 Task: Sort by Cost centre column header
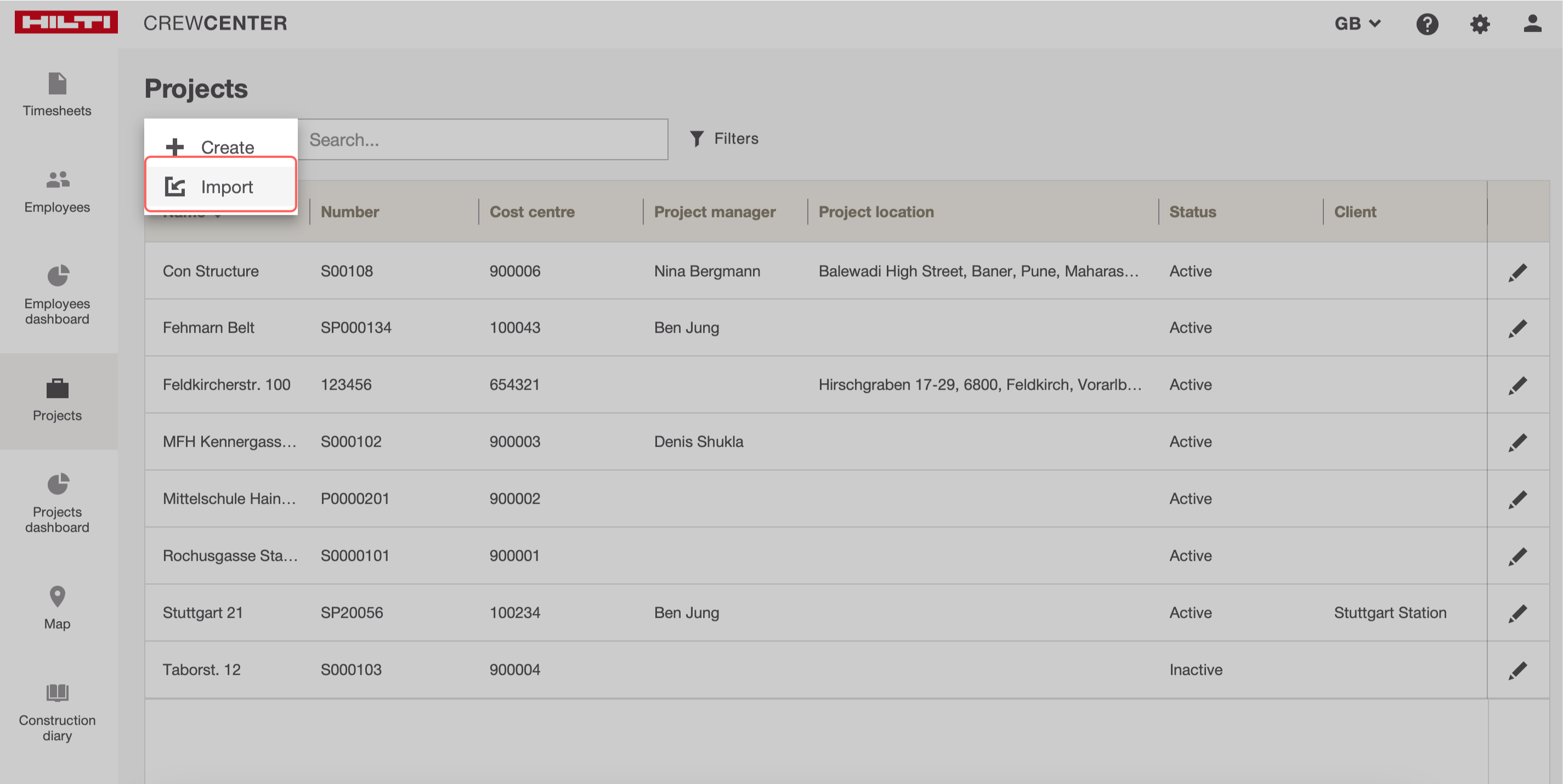point(531,212)
